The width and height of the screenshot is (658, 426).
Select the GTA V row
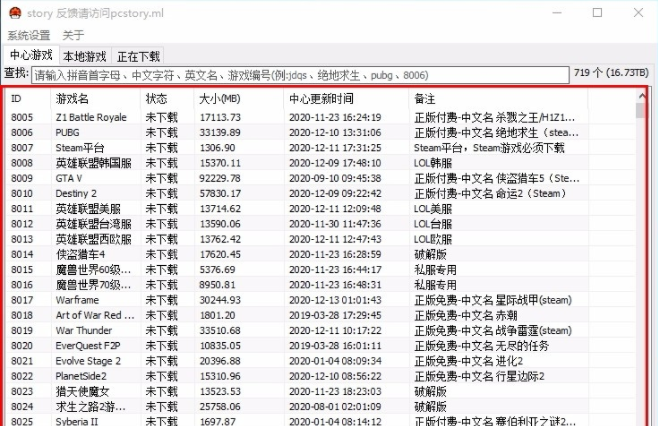(321, 178)
